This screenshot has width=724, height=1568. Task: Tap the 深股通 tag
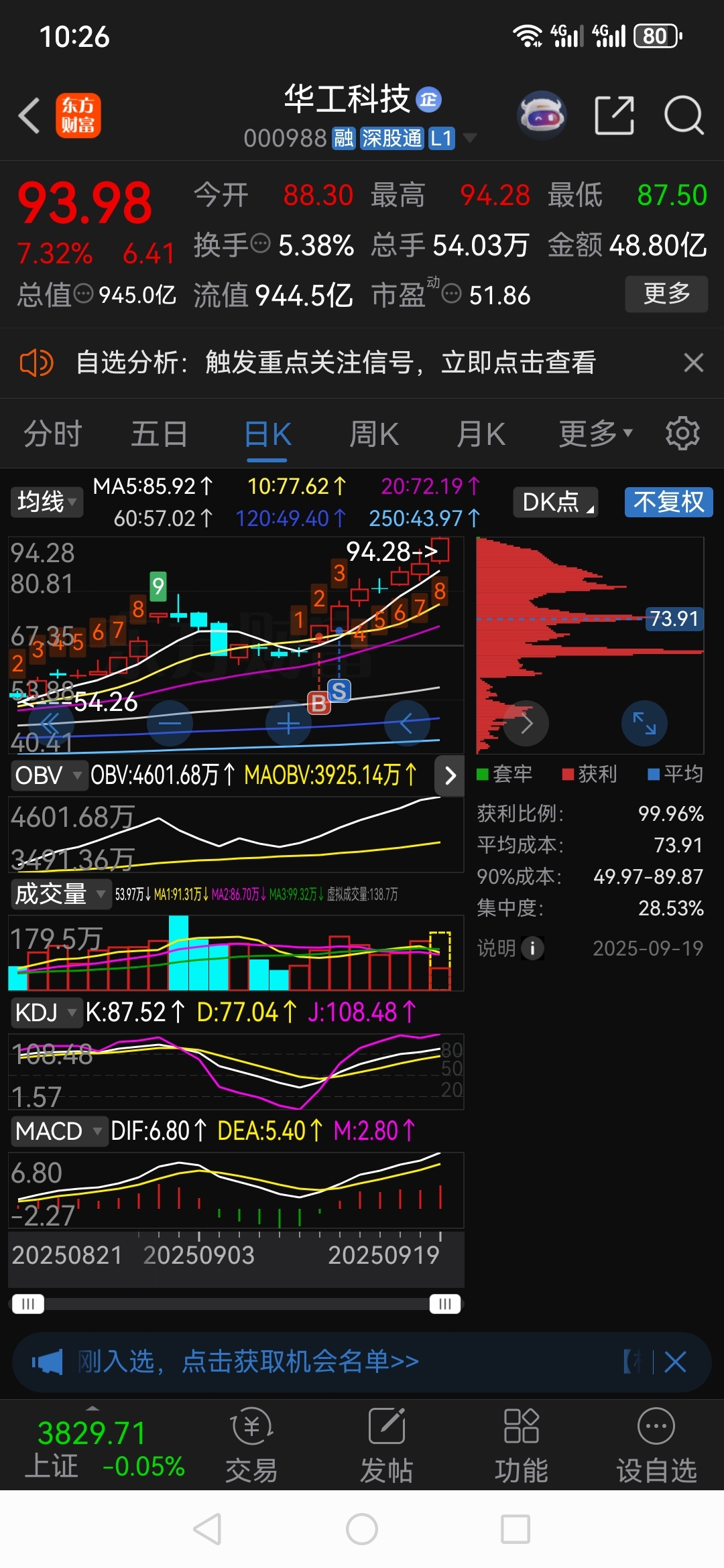coord(392,139)
